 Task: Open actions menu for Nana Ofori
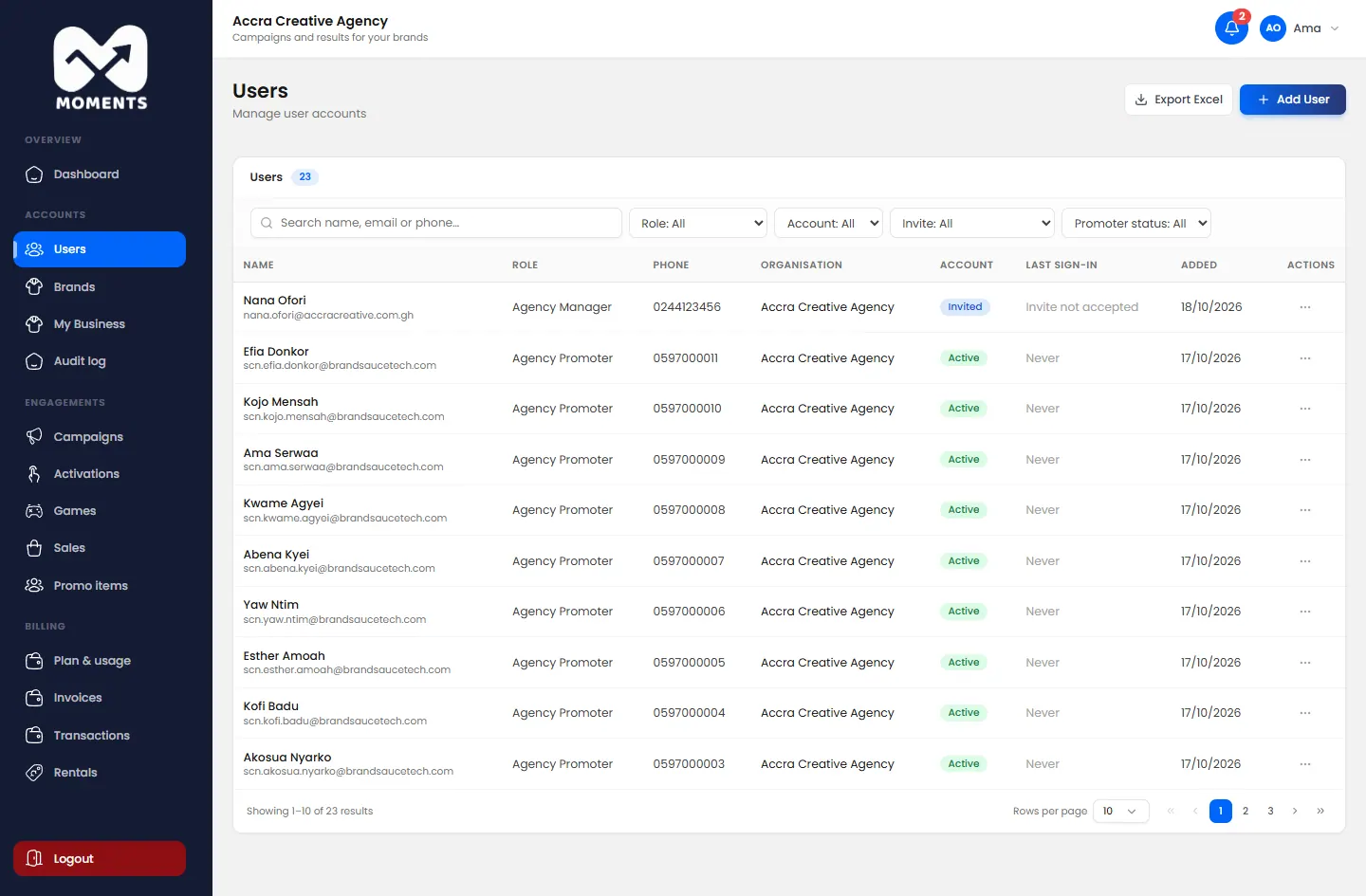coord(1305,307)
